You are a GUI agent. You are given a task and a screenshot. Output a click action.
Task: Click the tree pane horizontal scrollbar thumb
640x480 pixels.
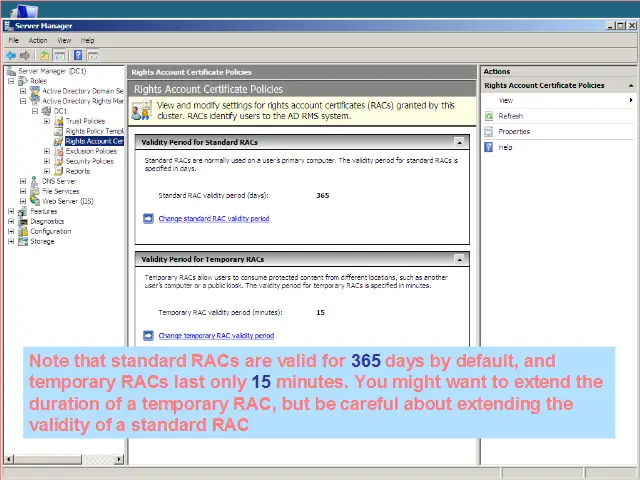48,459
